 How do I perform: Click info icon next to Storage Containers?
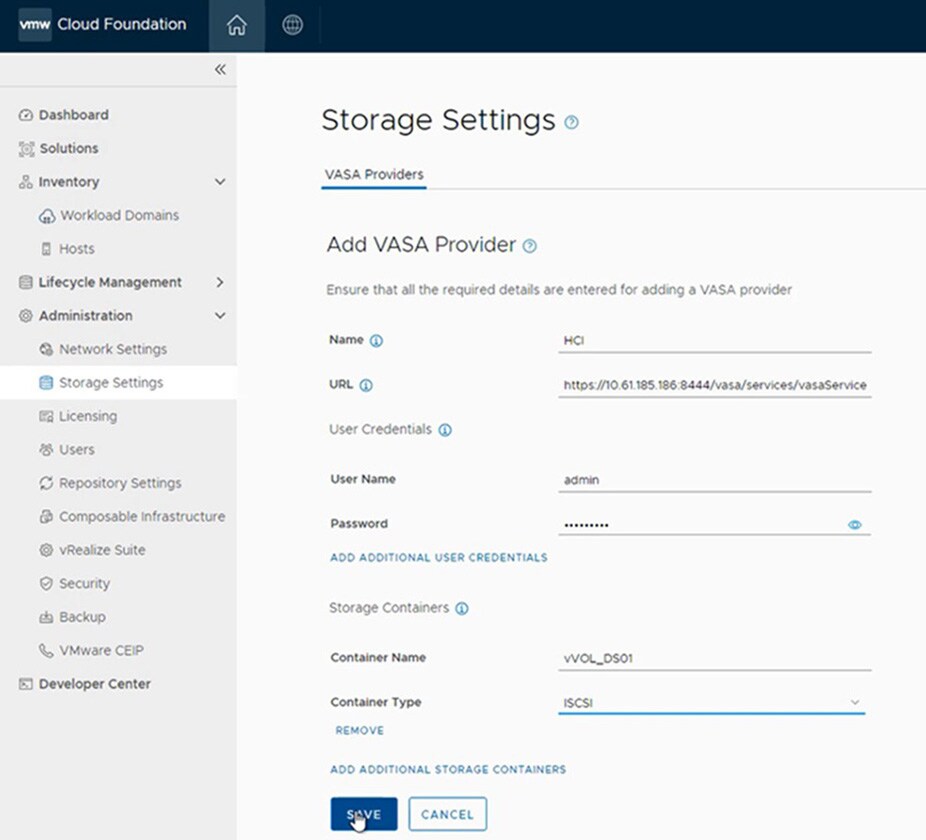coord(461,608)
